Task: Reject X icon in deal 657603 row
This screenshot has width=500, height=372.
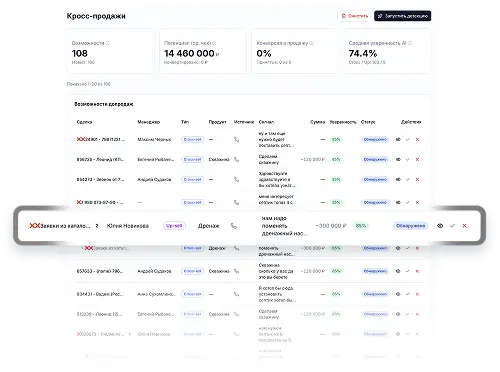Action: [417, 271]
